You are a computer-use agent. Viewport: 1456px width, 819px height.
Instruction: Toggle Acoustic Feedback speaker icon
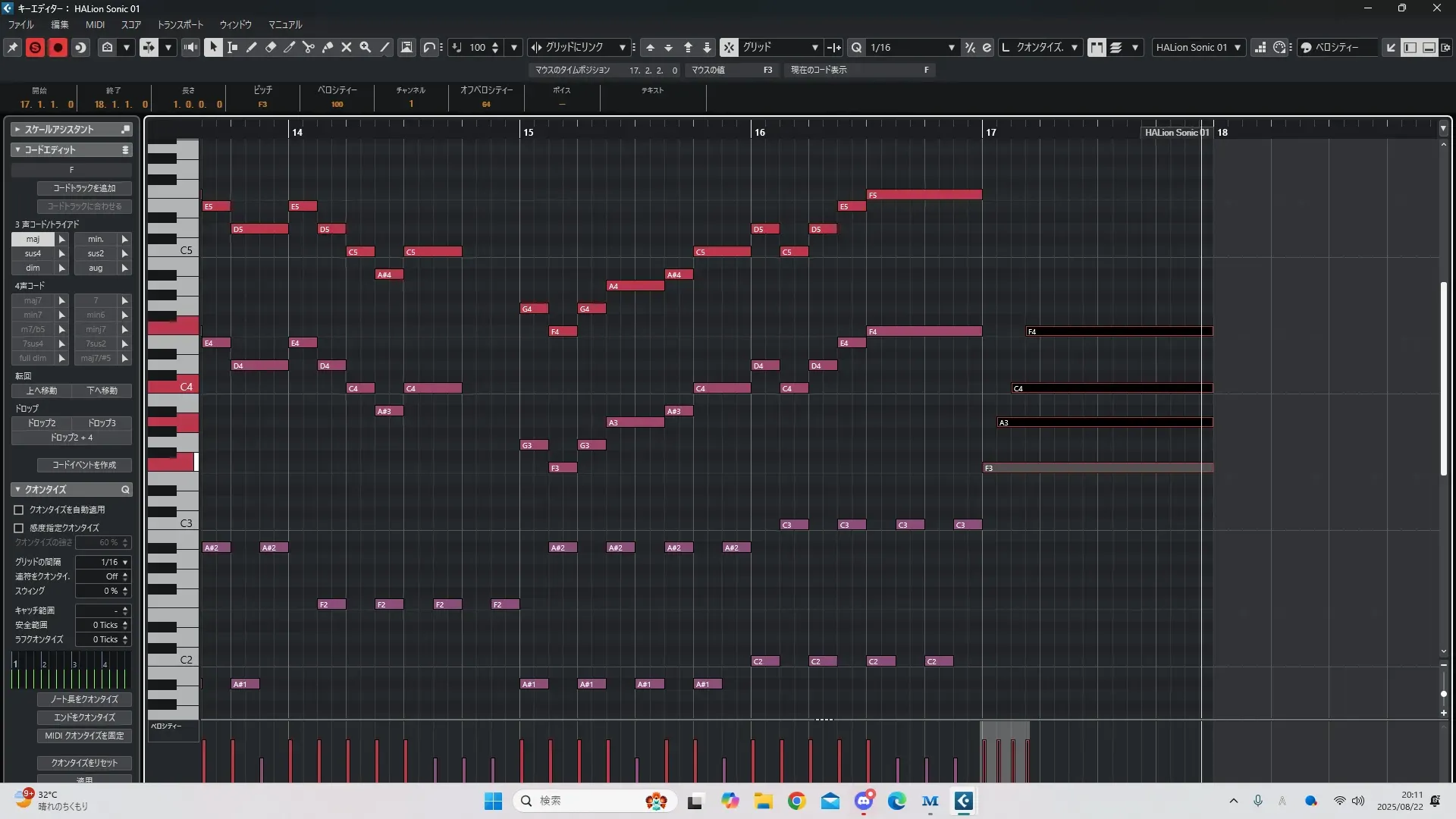[190, 47]
